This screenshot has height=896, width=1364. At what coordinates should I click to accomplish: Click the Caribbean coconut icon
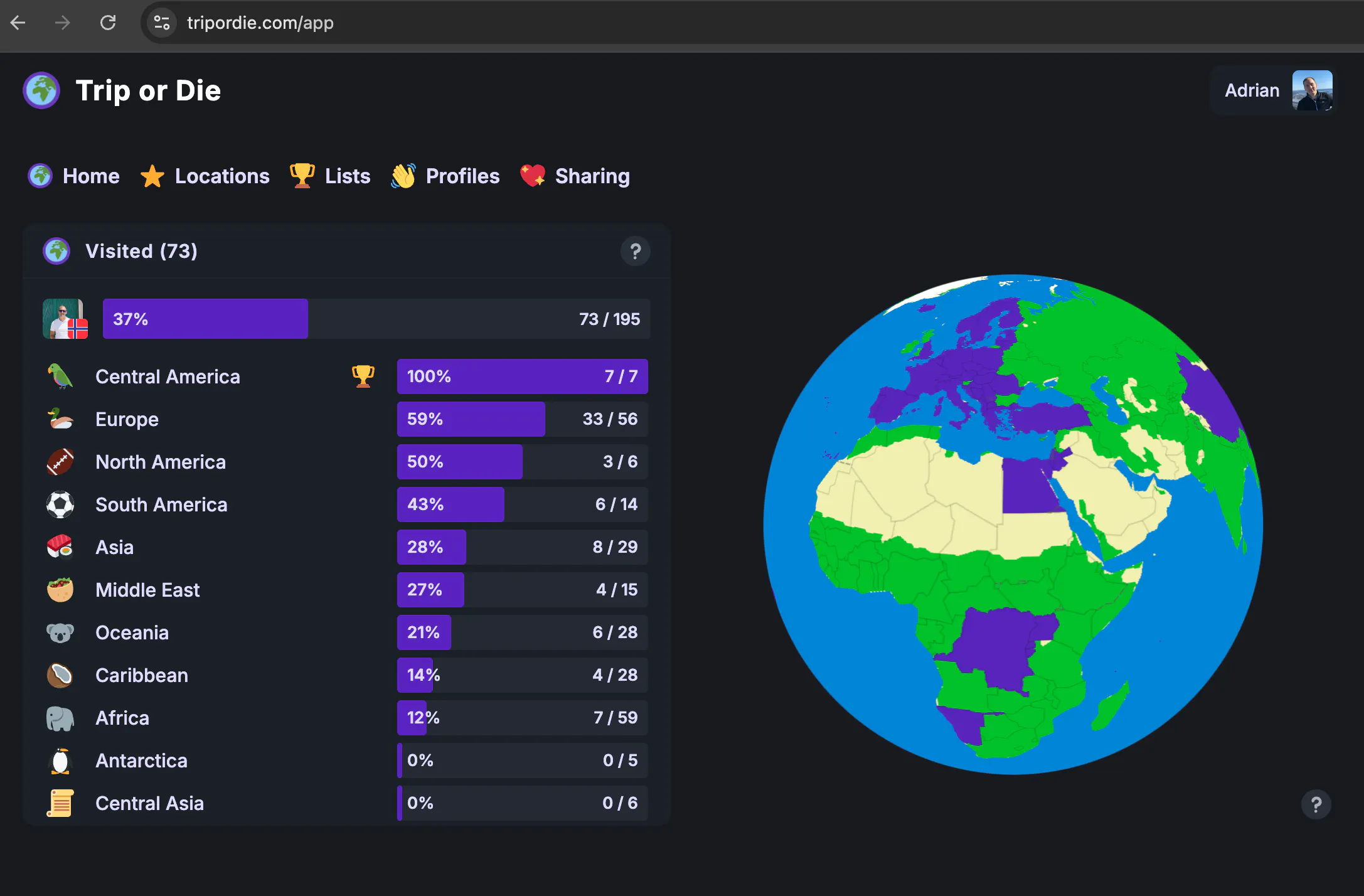click(60, 675)
